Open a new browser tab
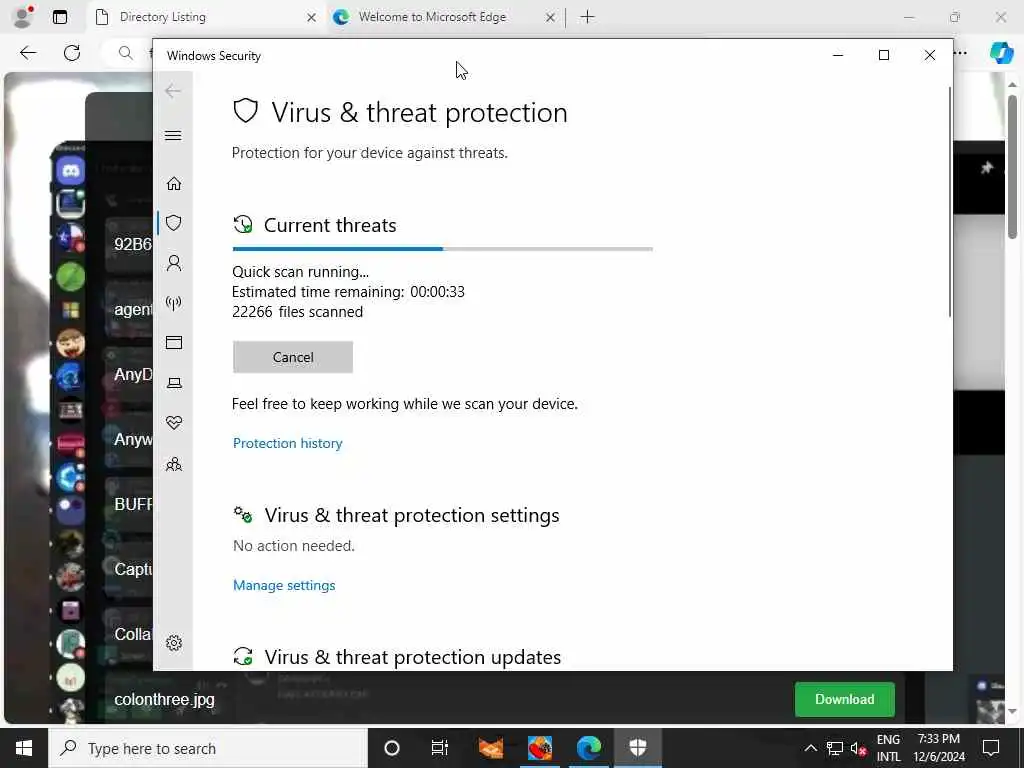Image resolution: width=1024 pixels, height=768 pixels. (x=587, y=17)
